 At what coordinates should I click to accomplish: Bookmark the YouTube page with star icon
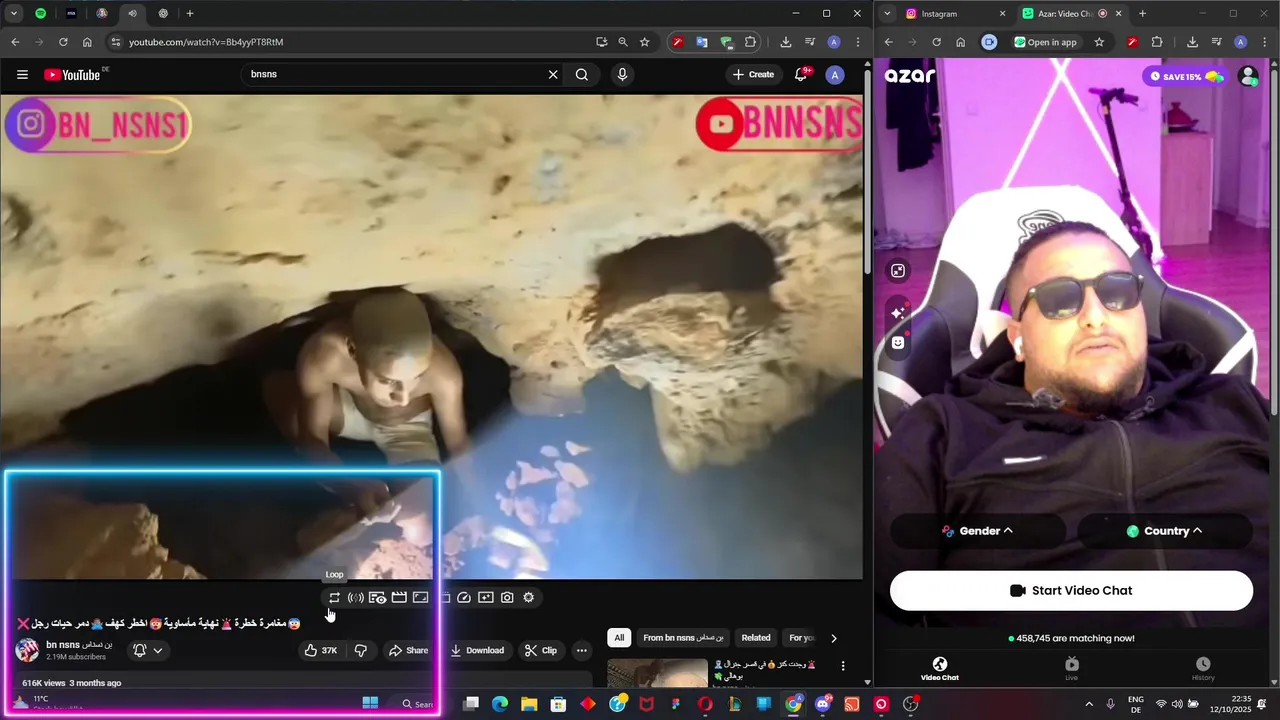click(645, 42)
